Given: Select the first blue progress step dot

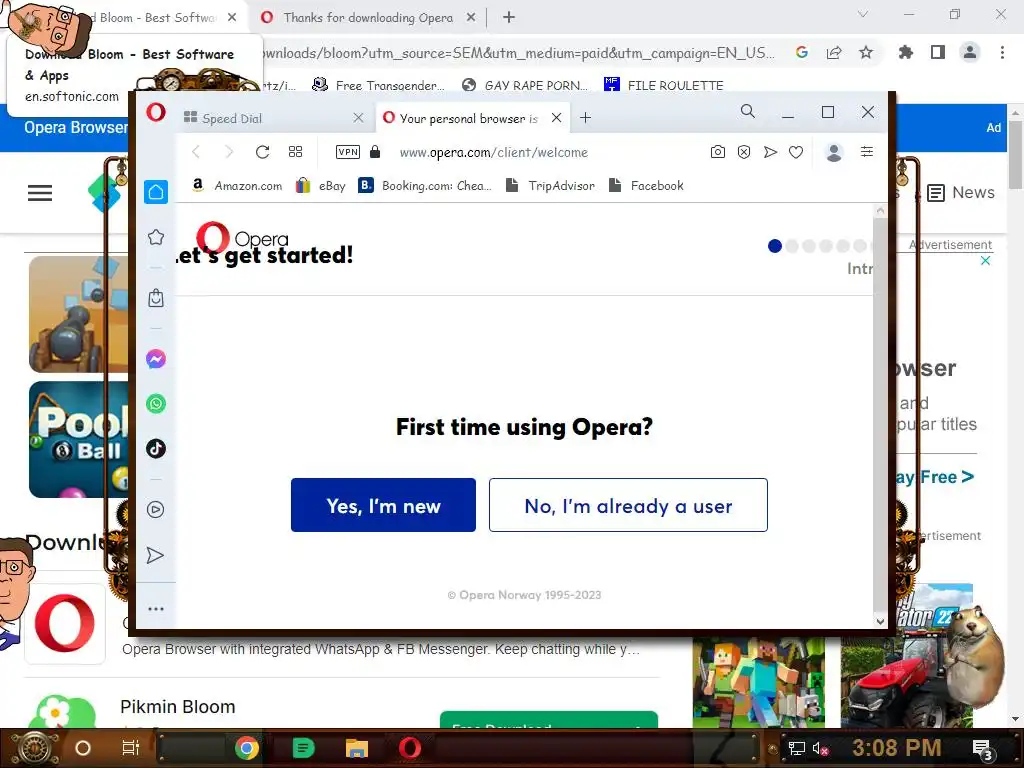Looking at the screenshot, I should [775, 246].
